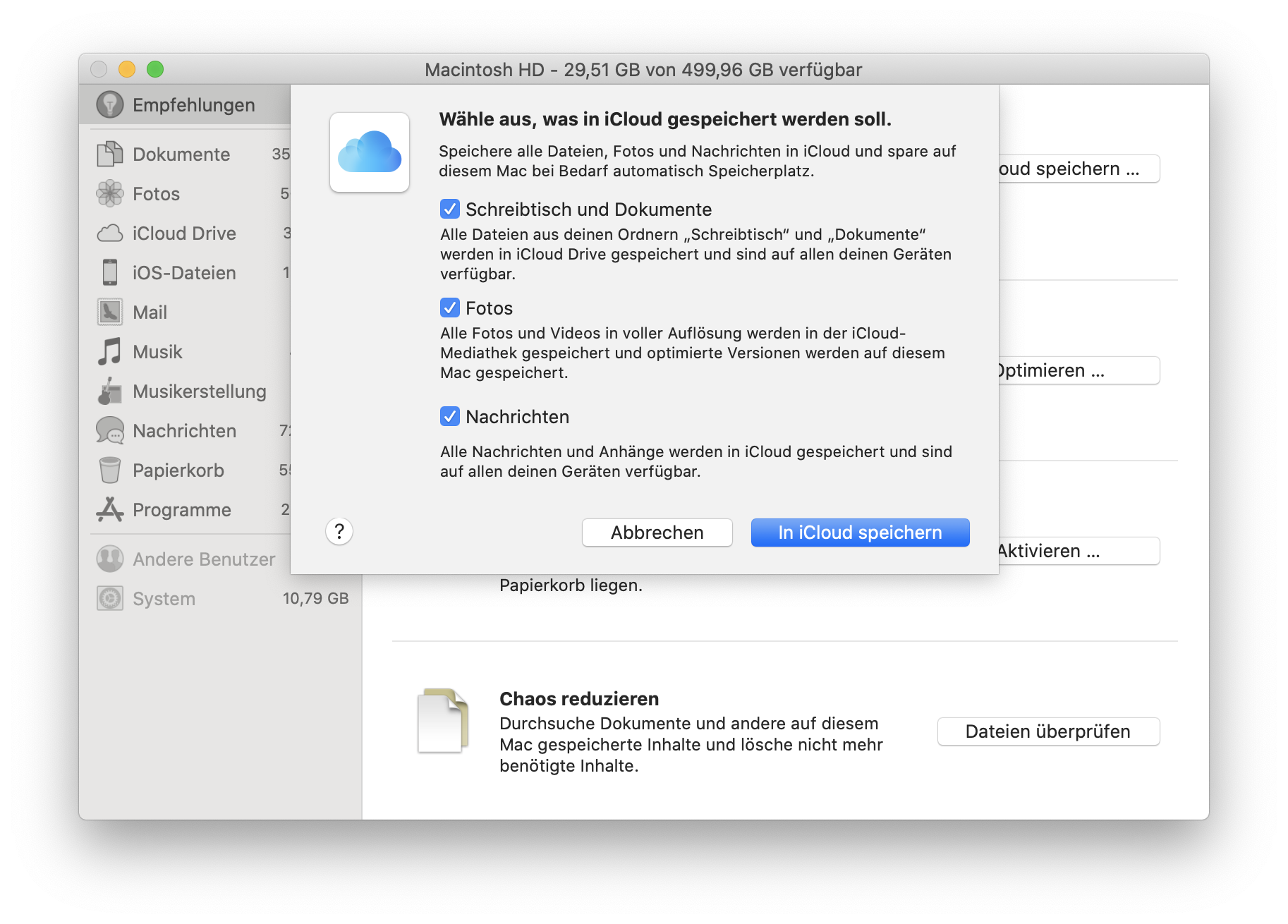Click the partially hidden Optimieren button
1288x924 pixels.
[x=1079, y=370]
